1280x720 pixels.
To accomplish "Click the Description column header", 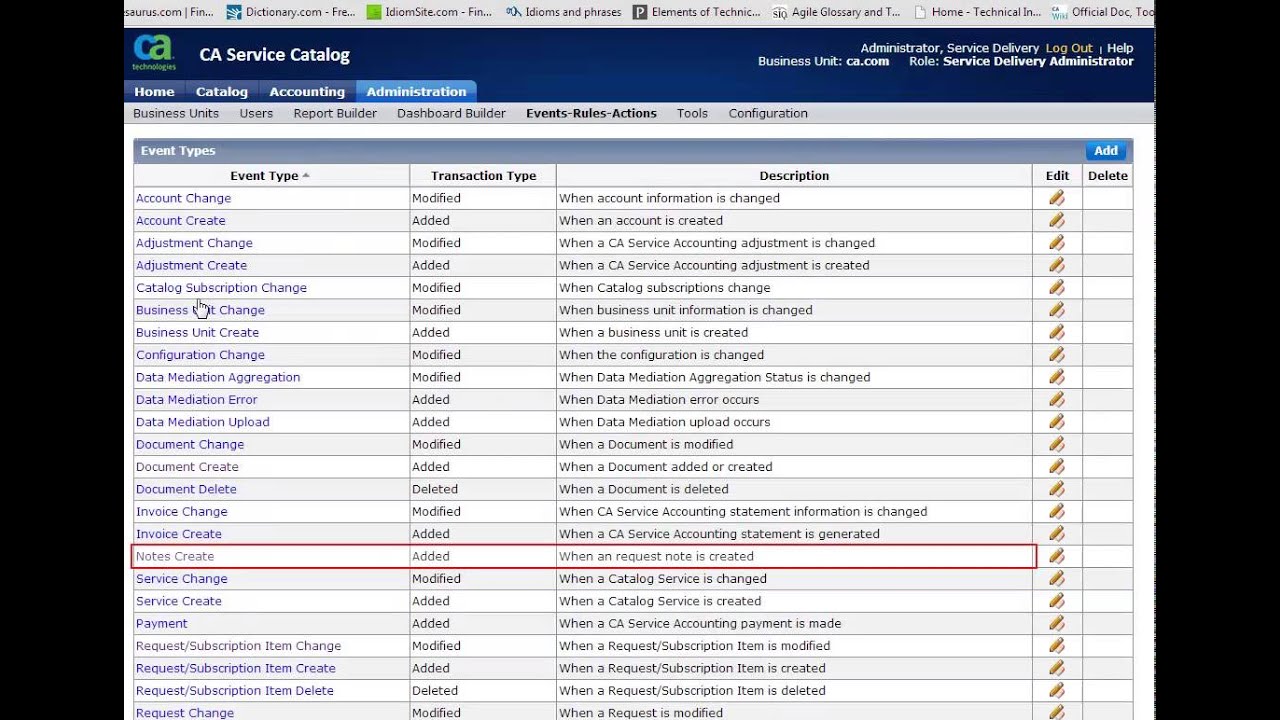I will [794, 176].
